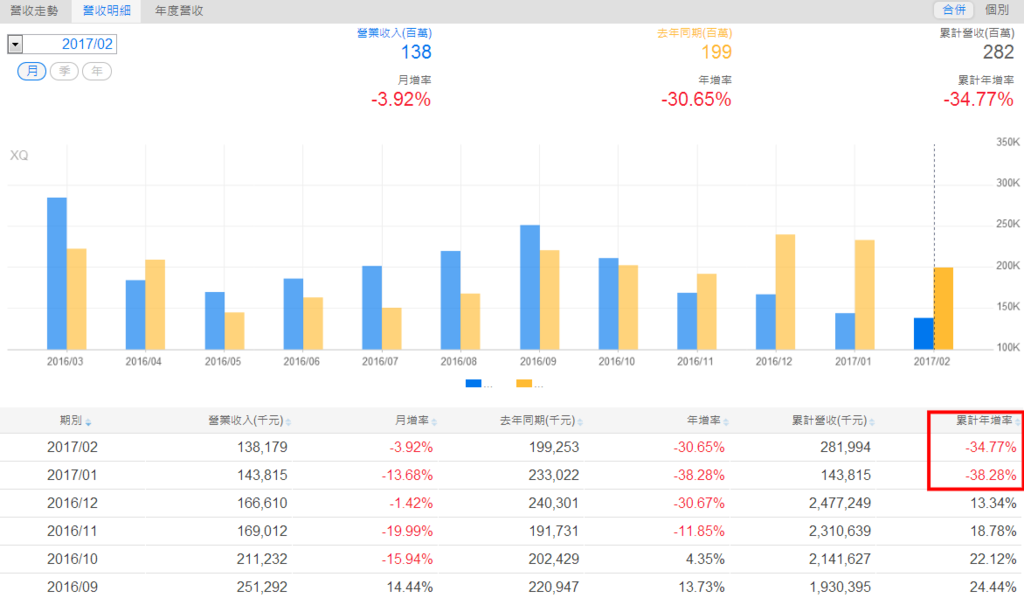This screenshot has width=1024, height=598.
Task: Click the 281,994 cumulative revenue cell
Action: pyautogui.click(x=845, y=447)
